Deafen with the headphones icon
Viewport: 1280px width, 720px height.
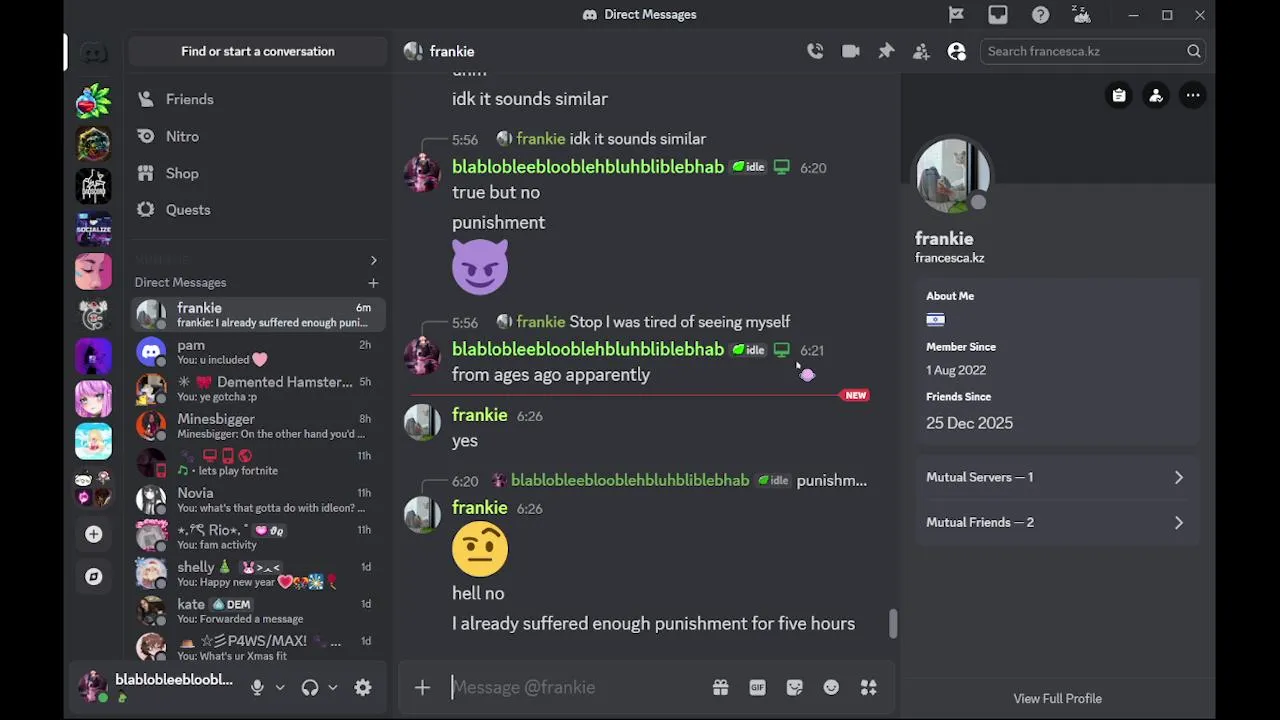coord(310,687)
